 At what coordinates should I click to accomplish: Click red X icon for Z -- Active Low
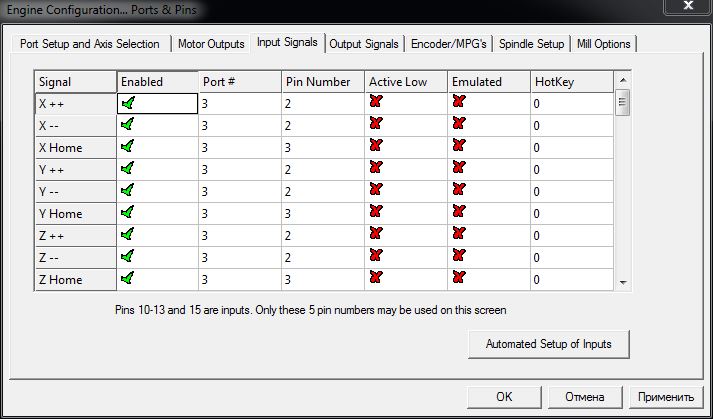pos(376,256)
